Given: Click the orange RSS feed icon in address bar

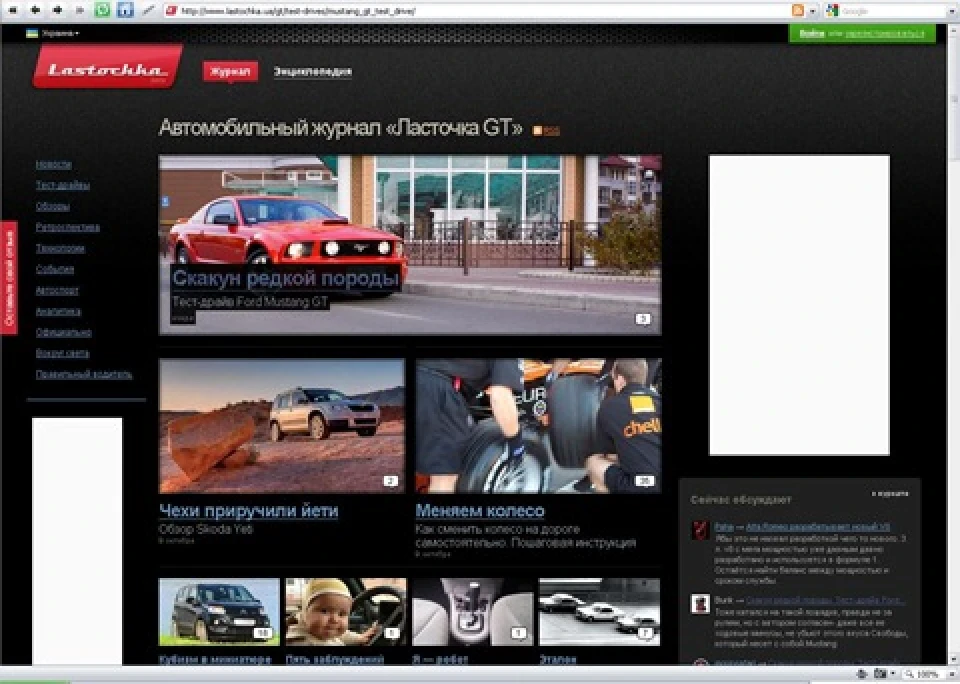Looking at the screenshot, I should [x=798, y=10].
